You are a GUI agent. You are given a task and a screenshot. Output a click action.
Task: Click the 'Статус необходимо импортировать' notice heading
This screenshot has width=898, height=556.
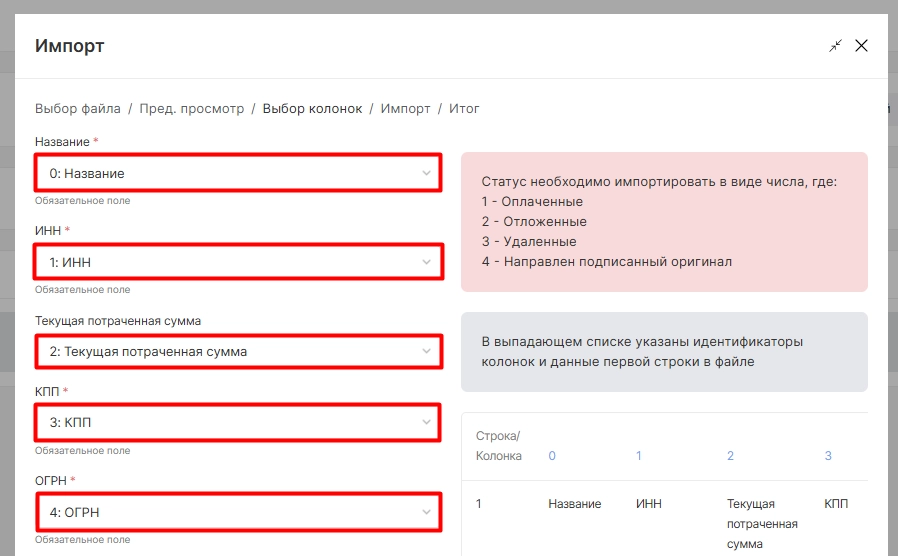click(659, 182)
